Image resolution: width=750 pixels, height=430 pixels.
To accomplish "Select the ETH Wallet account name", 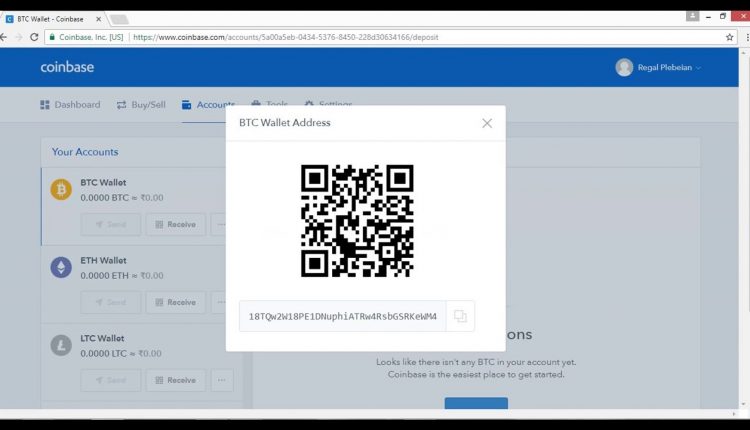I will click(x=103, y=261).
